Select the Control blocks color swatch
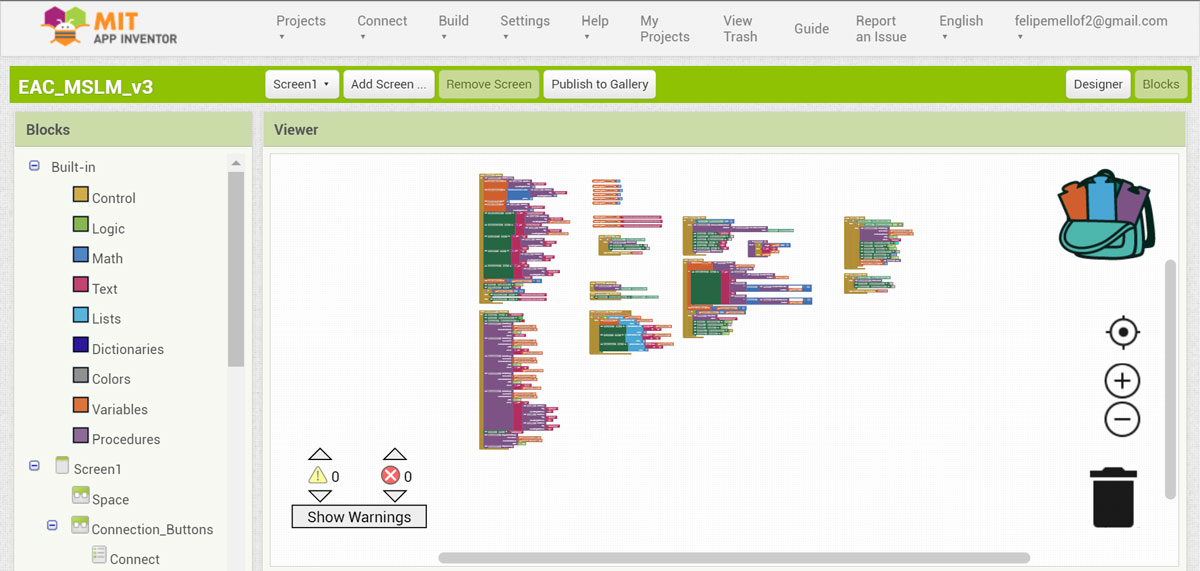Image resolution: width=1200 pixels, height=571 pixels. (x=81, y=195)
